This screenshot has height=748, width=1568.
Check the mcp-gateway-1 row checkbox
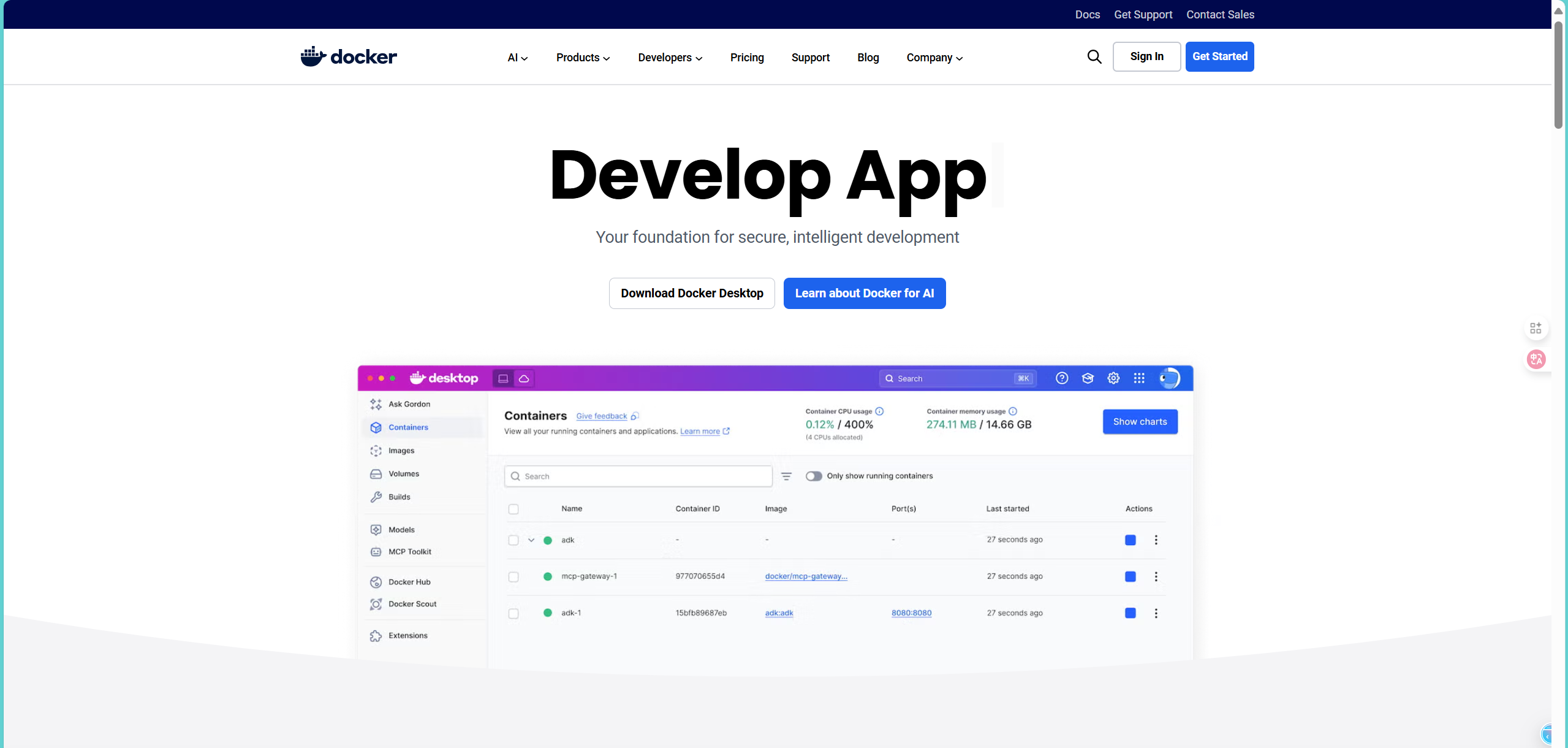(513, 577)
